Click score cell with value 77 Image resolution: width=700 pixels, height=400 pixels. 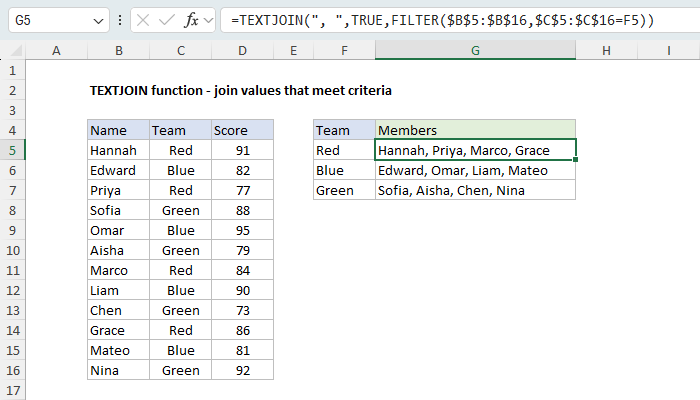pyautogui.click(x=242, y=191)
